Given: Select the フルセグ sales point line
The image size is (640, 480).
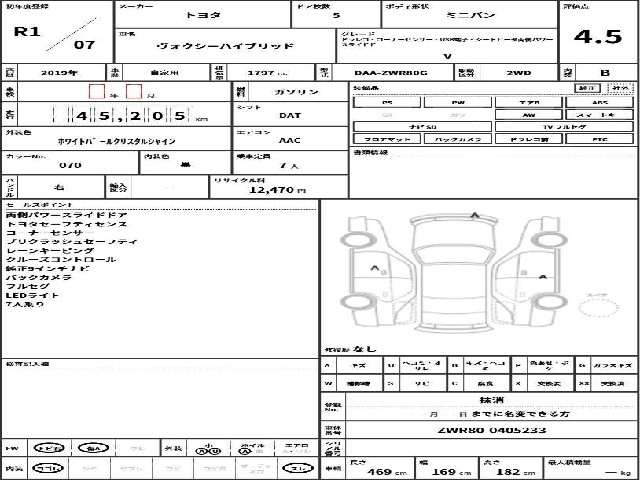Looking at the screenshot, I should pyautogui.click(x=28, y=286).
